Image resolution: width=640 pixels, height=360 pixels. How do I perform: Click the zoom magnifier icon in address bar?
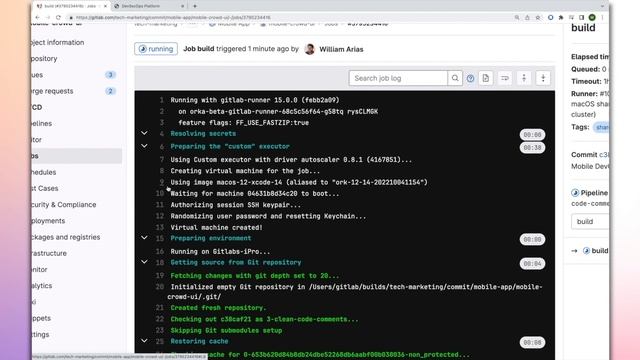click(x=517, y=18)
